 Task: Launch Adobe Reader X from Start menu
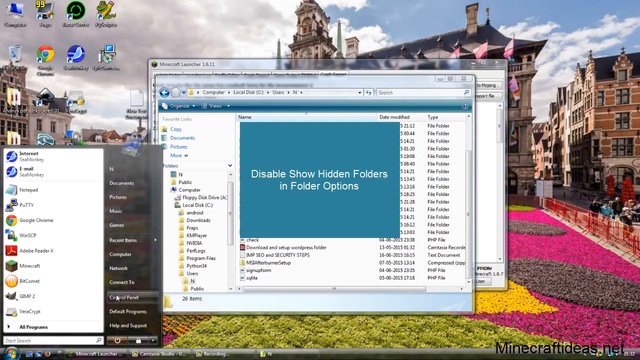click(52, 251)
